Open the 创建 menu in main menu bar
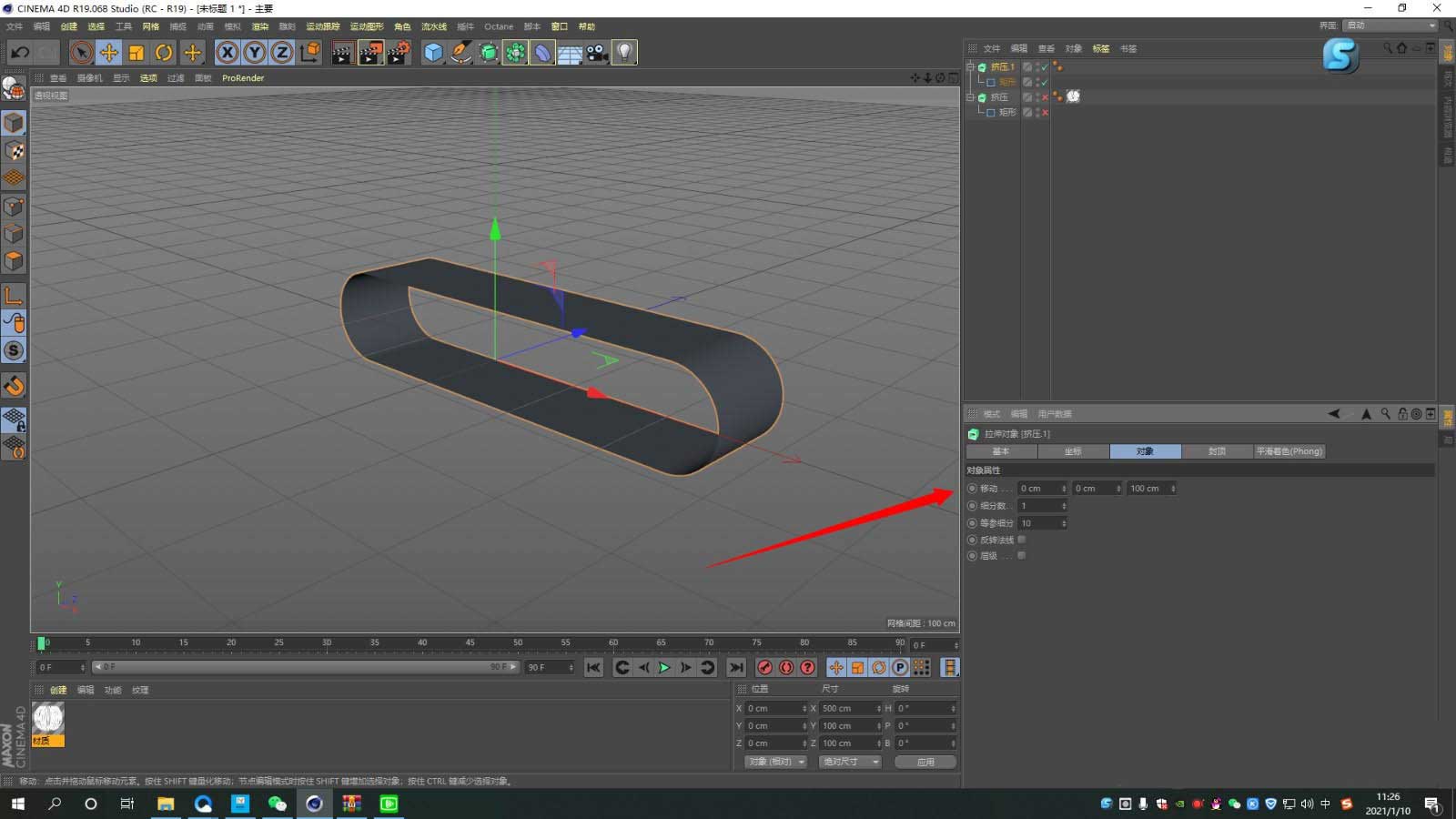1456x819 pixels. pyautogui.click(x=69, y=26)
